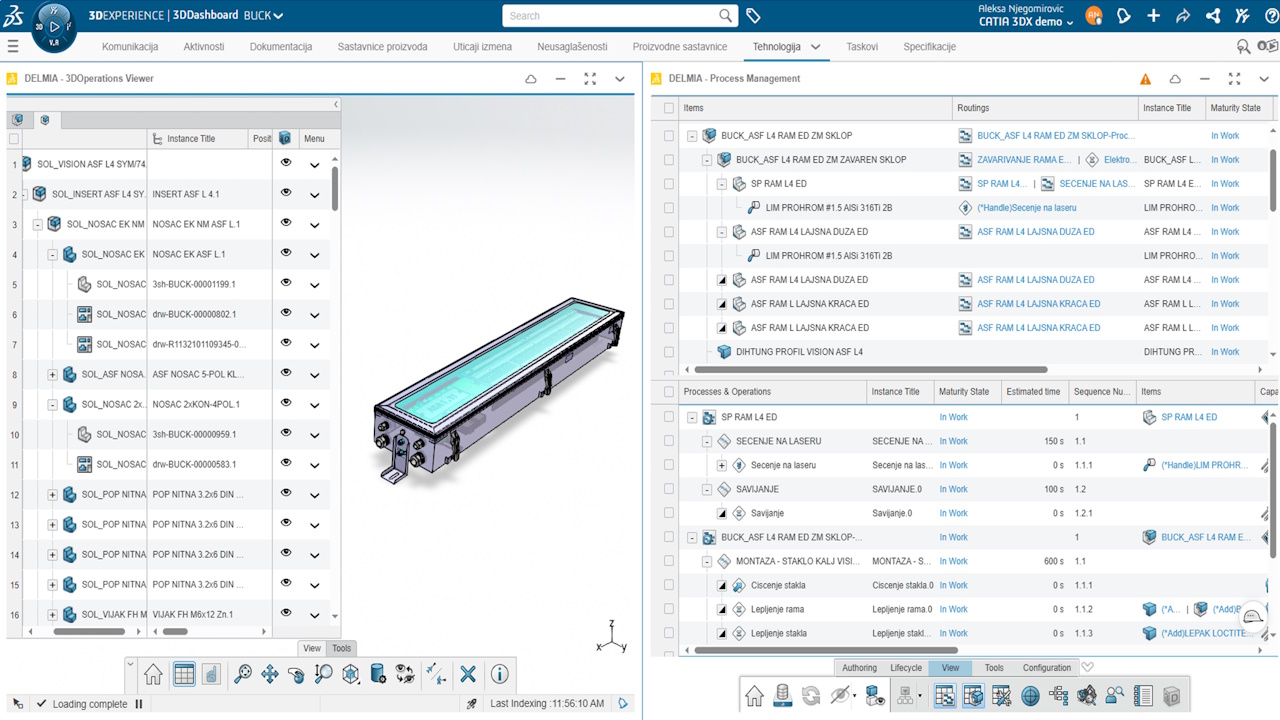Click the ZAVARIVANJE RAMA routing link
Viewport: 1280px width, 720px height.
pos(1023,160)
